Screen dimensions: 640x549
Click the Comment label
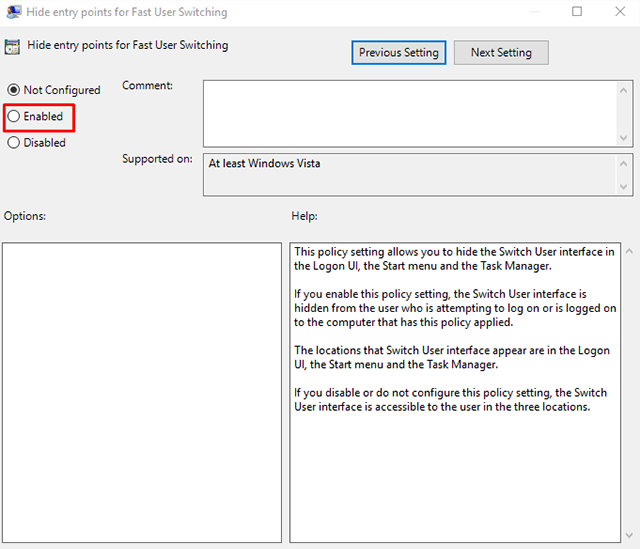tap(148, 86)
